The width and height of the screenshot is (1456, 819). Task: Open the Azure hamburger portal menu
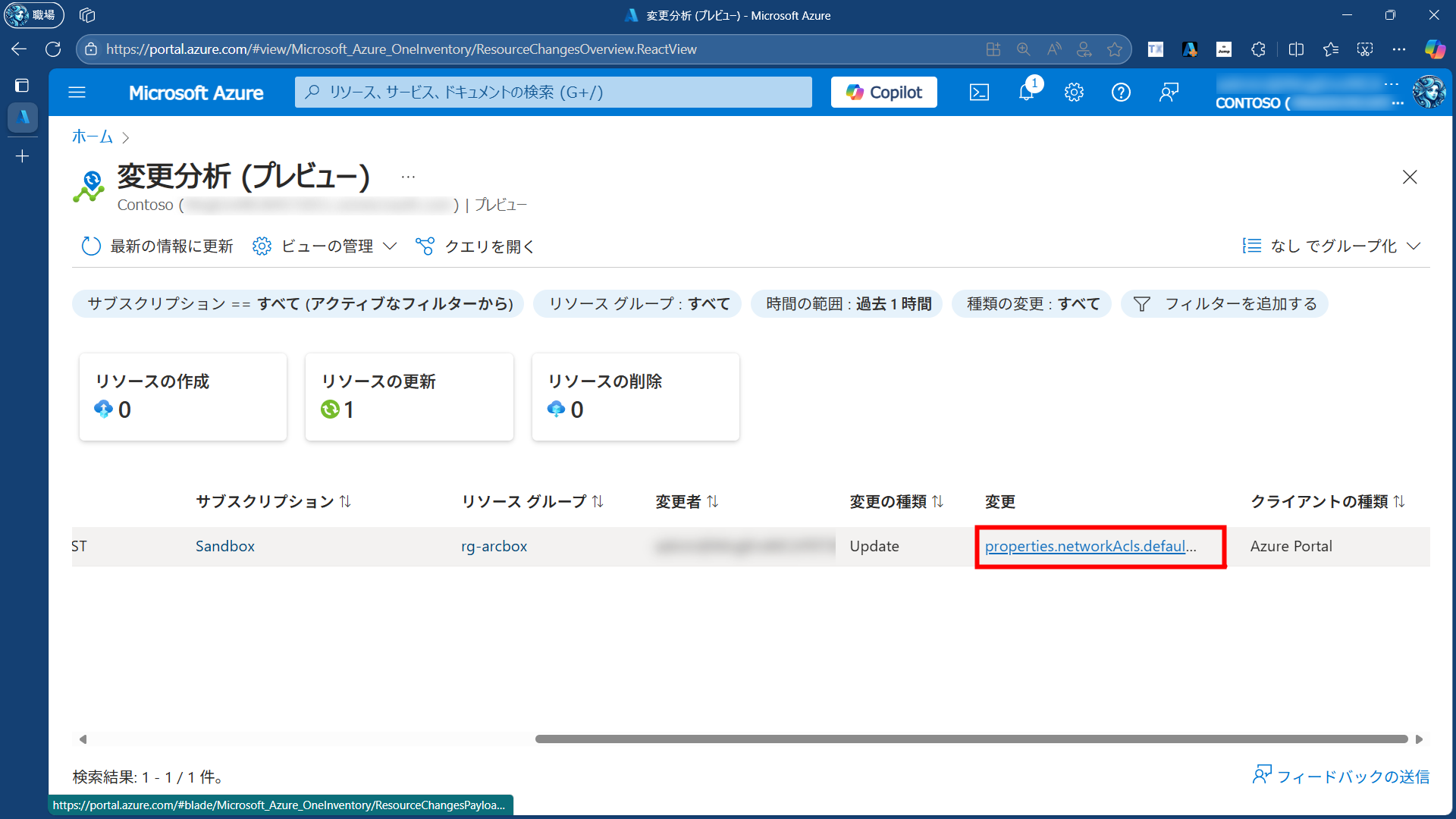(x=77, y=93)
